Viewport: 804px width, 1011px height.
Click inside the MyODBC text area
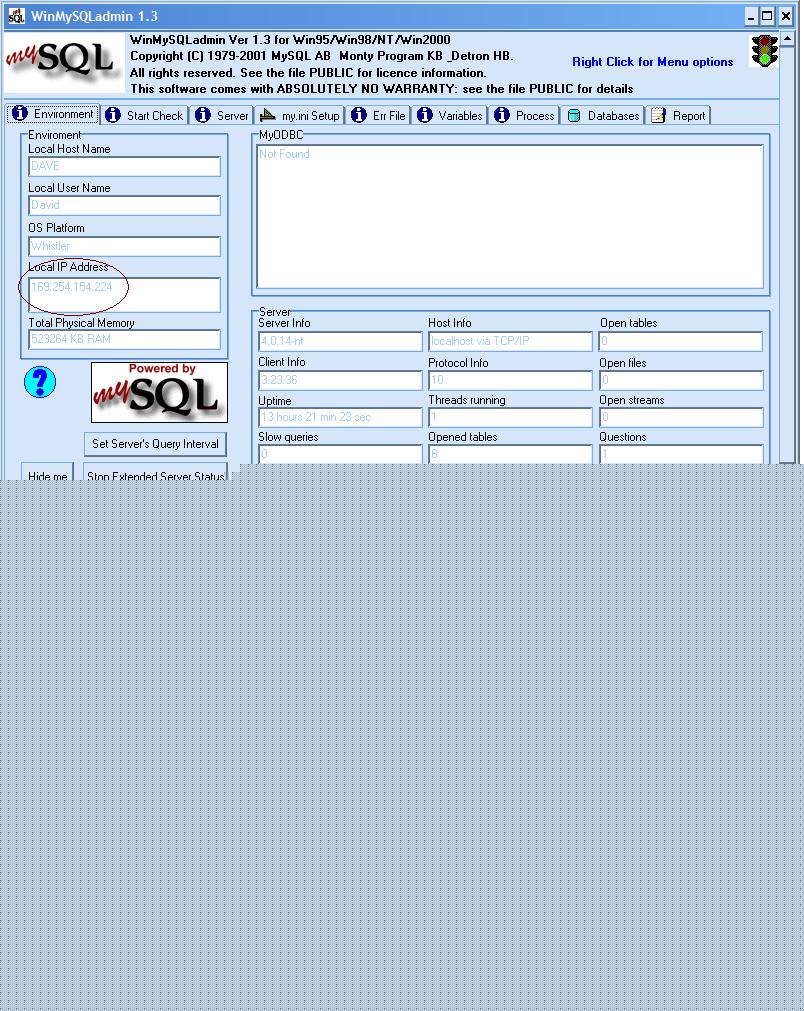pyautogui.click(x=510, y=216)
